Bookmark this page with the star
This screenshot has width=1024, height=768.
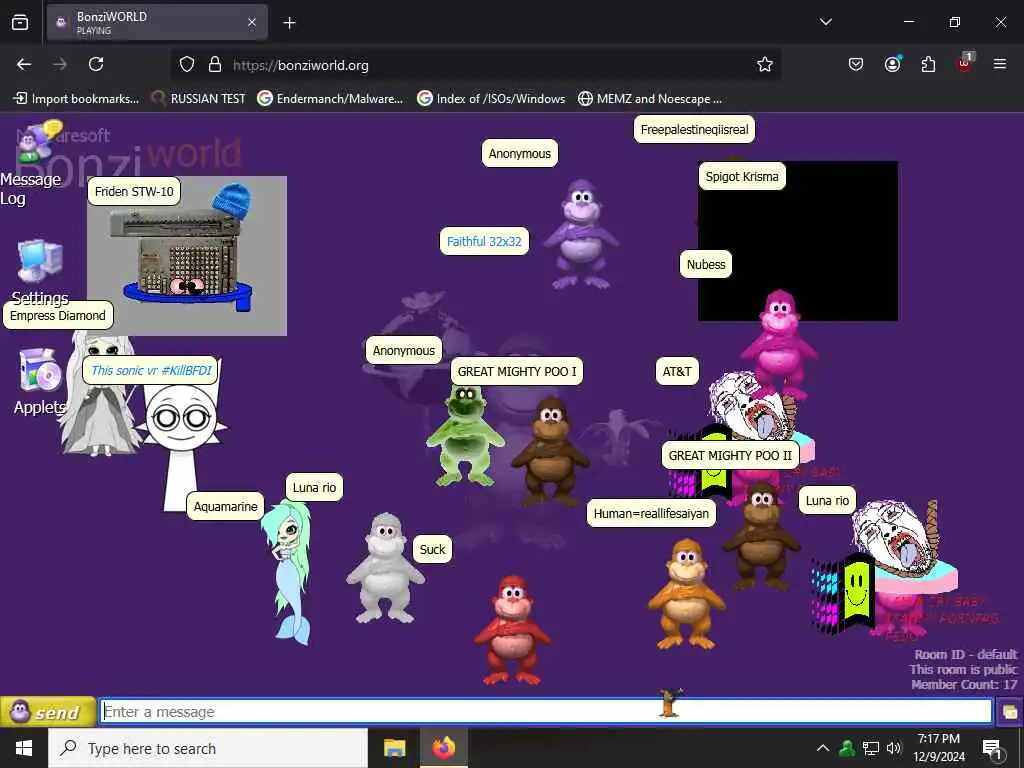click(765, 64)
